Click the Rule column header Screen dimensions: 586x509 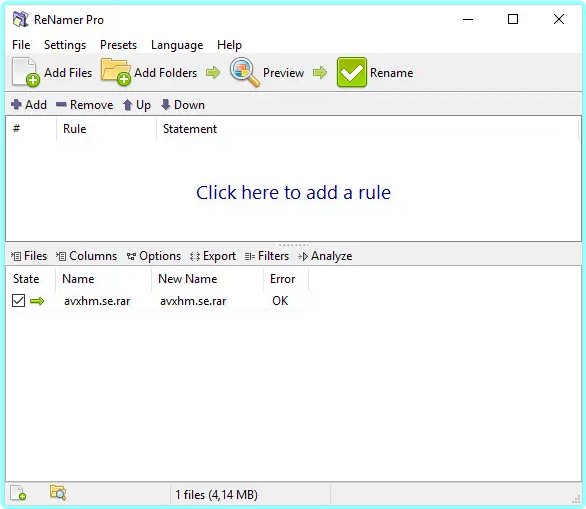pyautogui.click(x=107, y=129)
